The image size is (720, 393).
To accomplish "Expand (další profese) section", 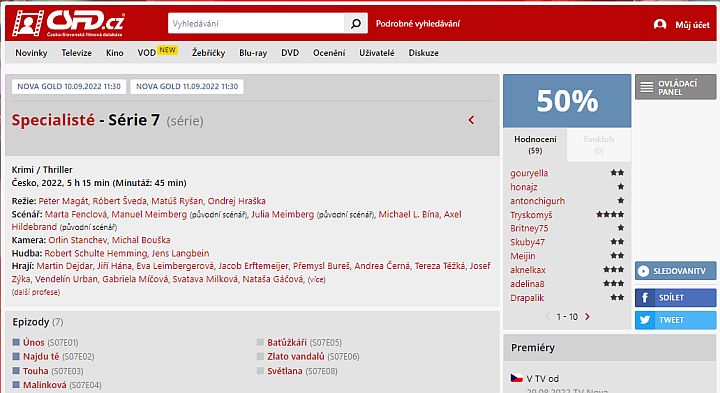I will pyautogui.click(x=36, y=292).
